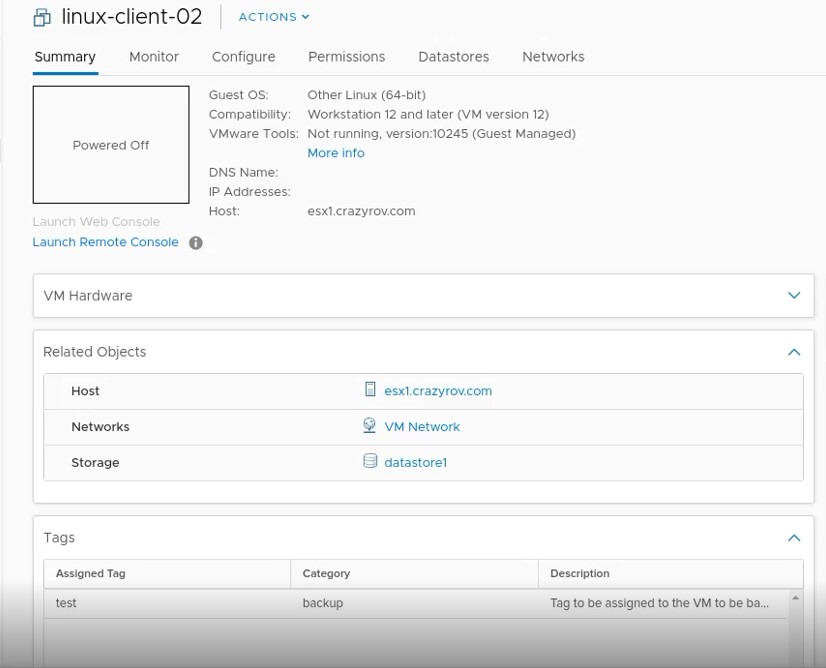Click the Tags table scrollbar up arrow
This screenshot has height=668, width=826.
point(795,598)
